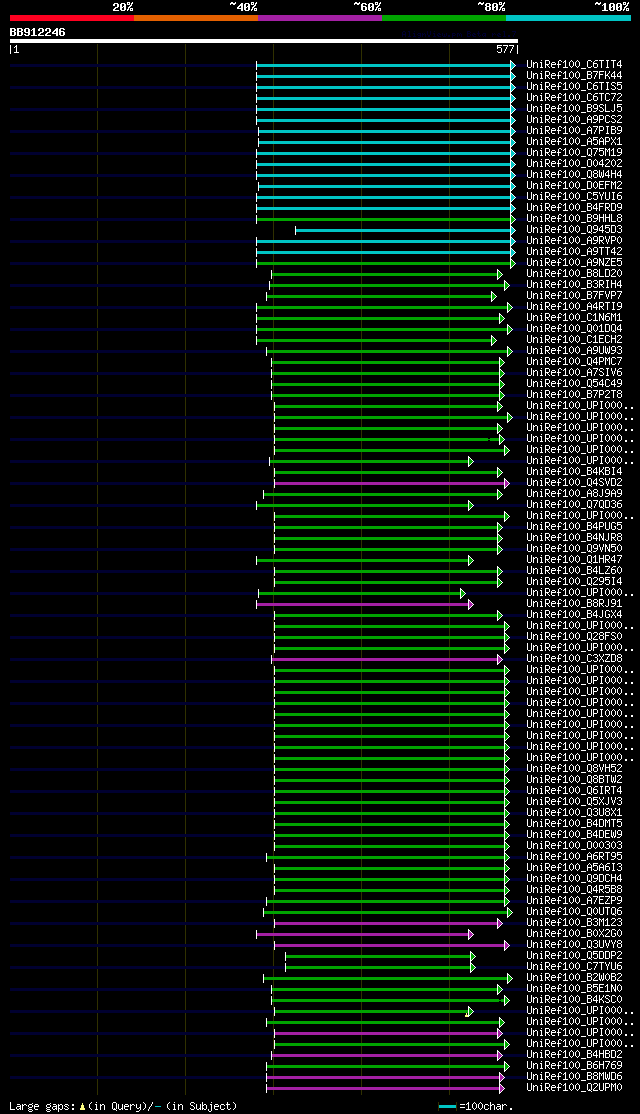Select label UniRef100_D0EFM2
The image size is (640, 1114).
(x=574, y=185)
